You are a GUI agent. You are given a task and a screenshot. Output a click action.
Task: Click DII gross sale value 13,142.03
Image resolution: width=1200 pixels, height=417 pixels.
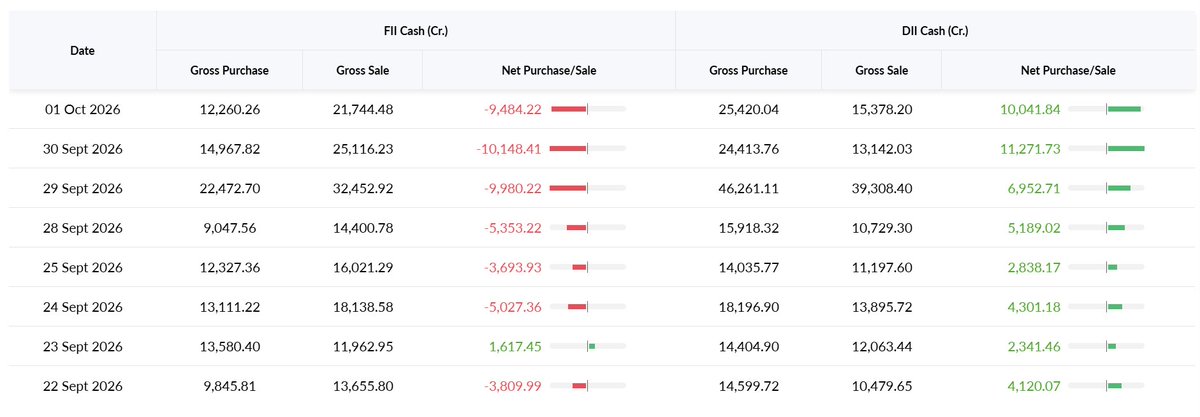tap(881, 149)
